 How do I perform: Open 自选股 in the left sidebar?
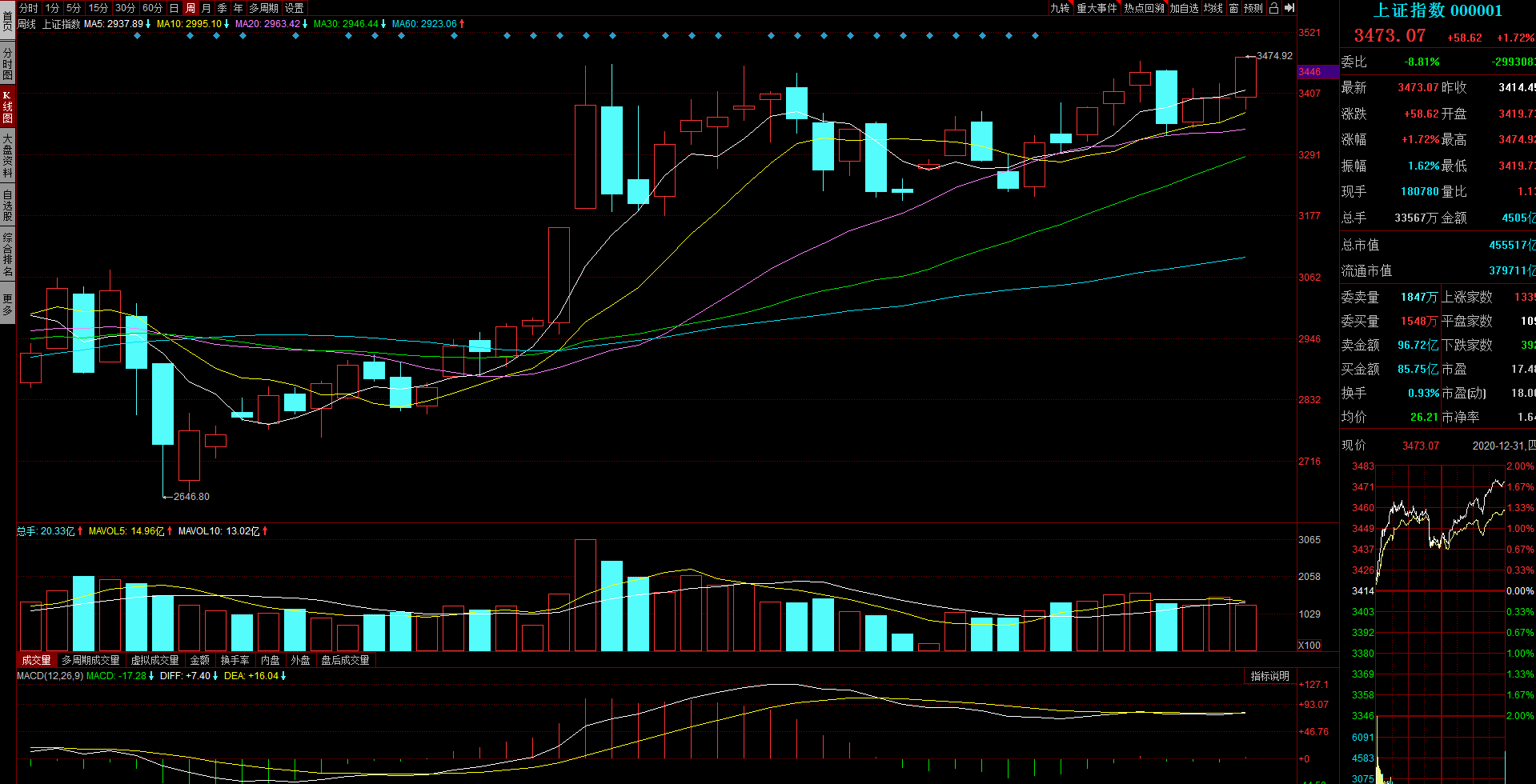click(x=7, y=205)
